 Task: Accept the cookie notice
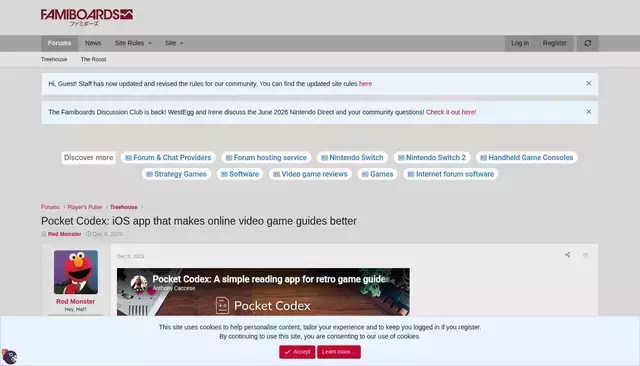tap(297, 352)
